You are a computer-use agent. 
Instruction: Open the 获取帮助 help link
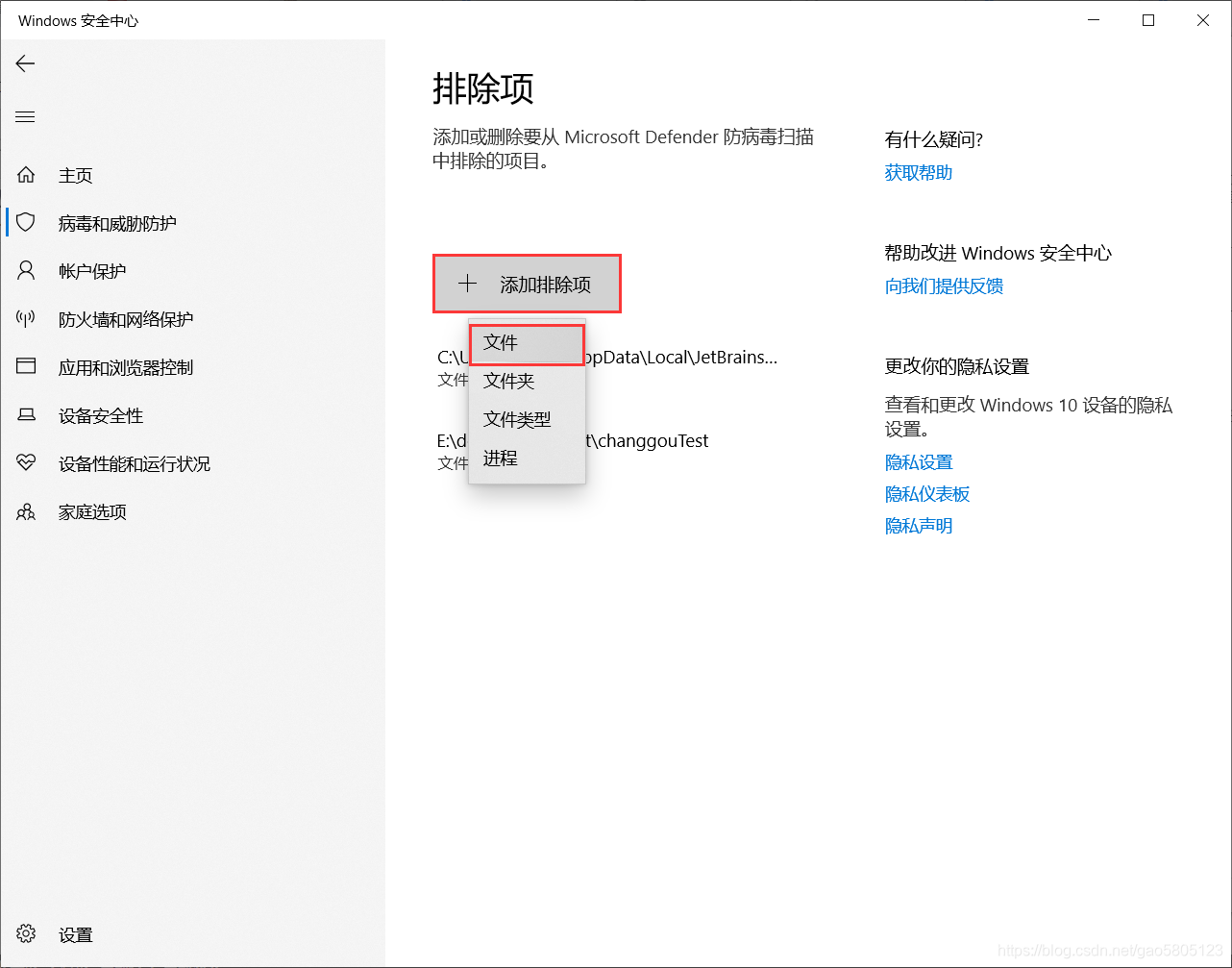[x=918, y=172]
